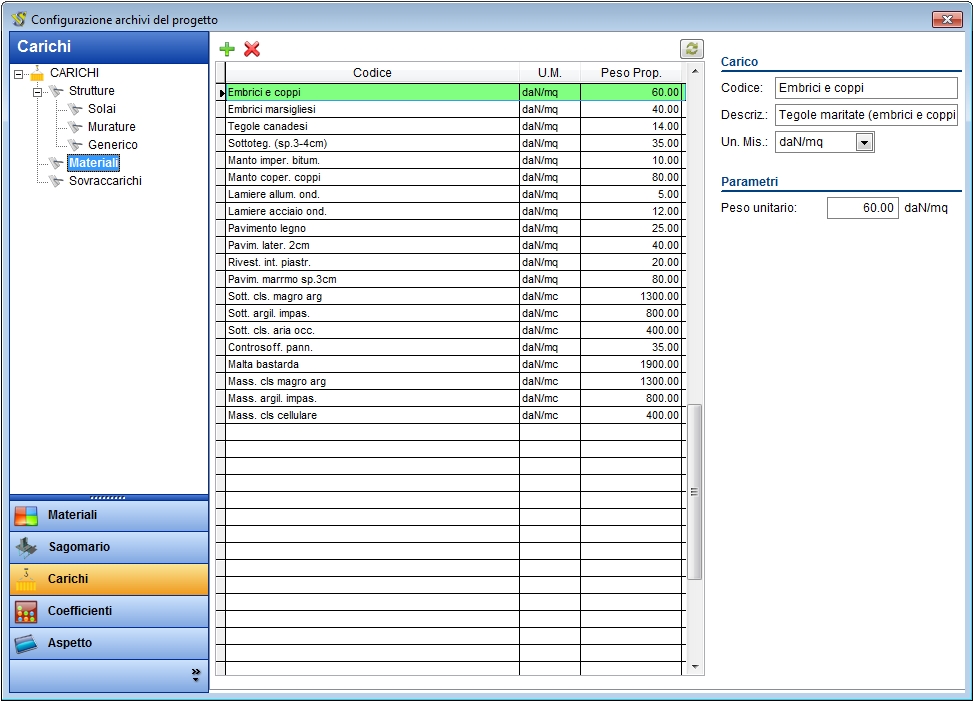Click the Aspetto panel icon
974x702 pixels.
coord(26,643)
